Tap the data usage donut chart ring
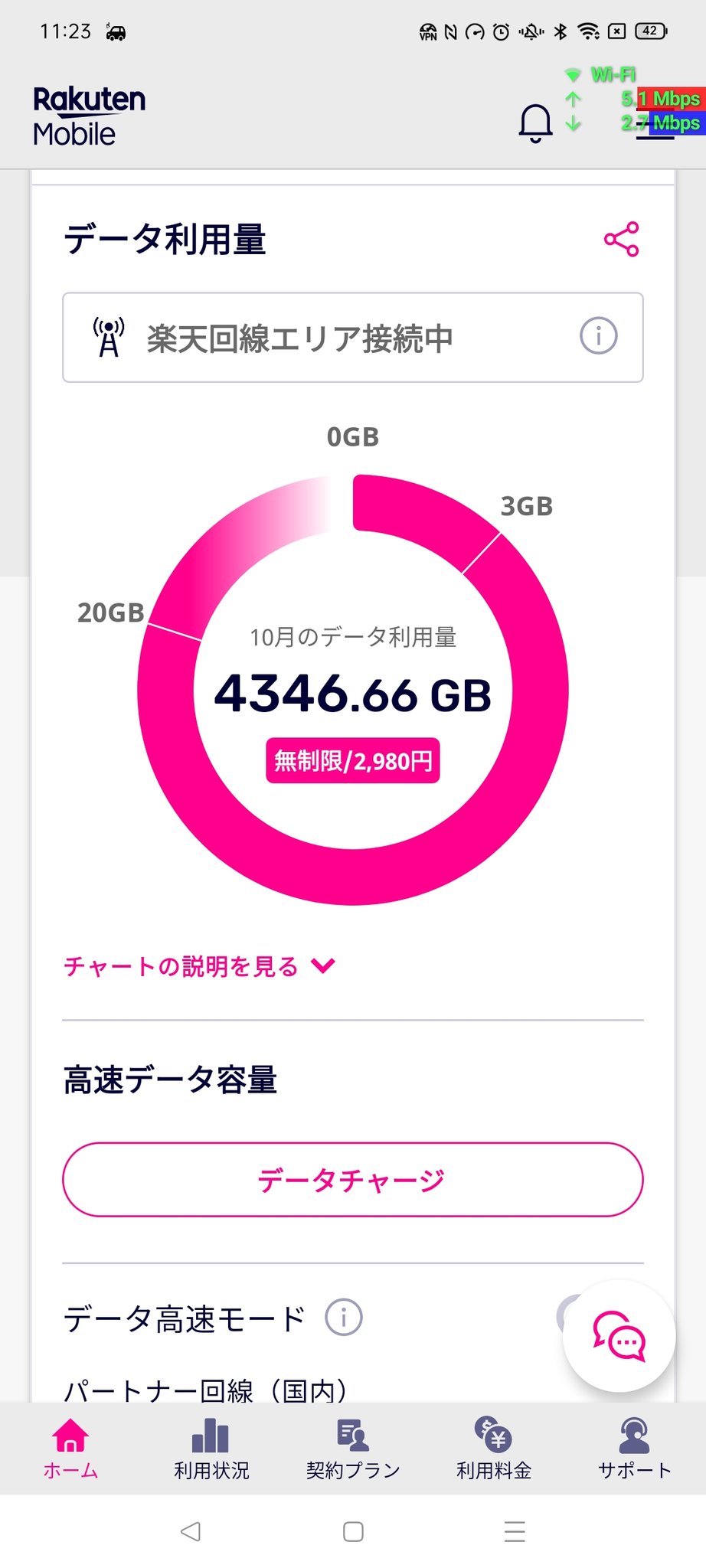706x1568 pixels. (x=353, y=877)
